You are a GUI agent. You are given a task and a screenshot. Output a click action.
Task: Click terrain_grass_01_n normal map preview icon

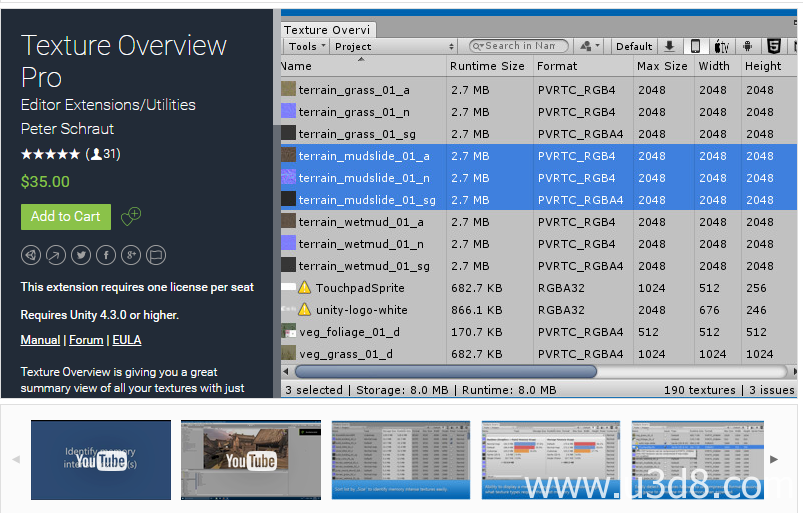[x=288, y=111]
